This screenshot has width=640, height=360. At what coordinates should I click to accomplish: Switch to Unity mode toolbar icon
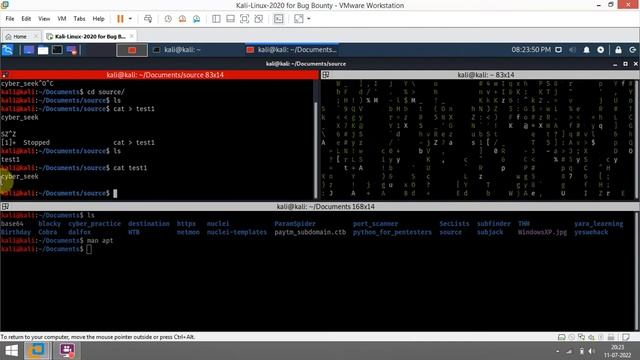coord(258,19)
